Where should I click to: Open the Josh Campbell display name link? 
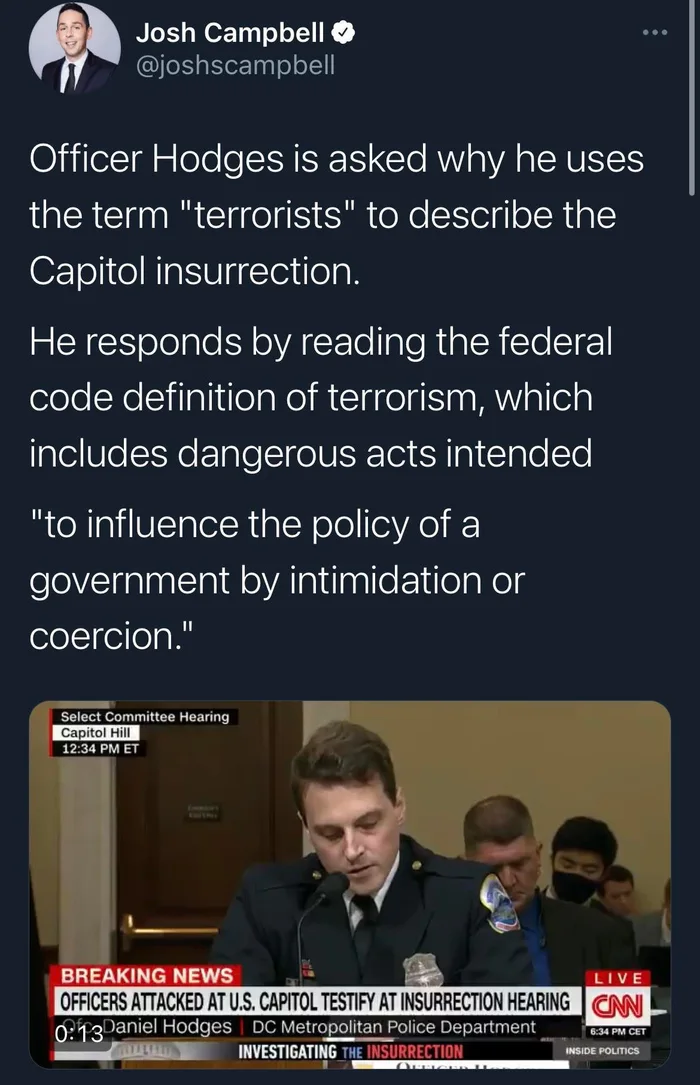(x=230, y=33)
